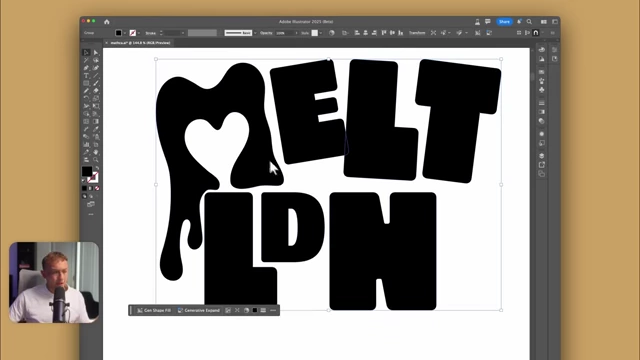The image size is (640, 360).
Task: Select the Paintbrush tool
Action: tap(96, 83)
